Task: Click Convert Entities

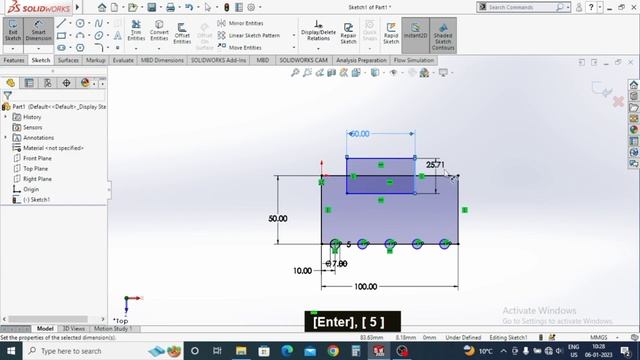Action: point(159,31)
